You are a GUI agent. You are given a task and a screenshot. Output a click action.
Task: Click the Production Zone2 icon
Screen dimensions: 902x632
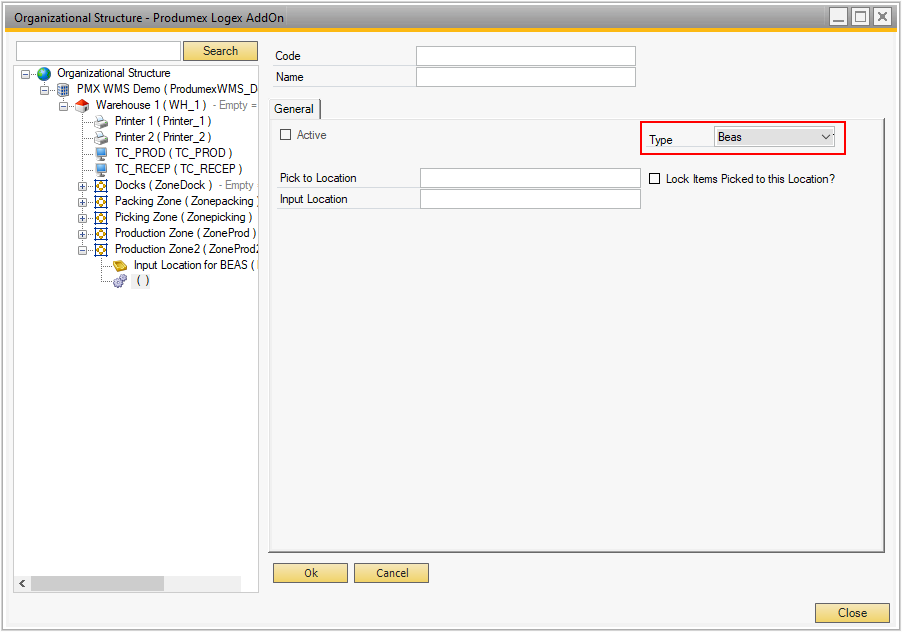click(x=101, y=250)
